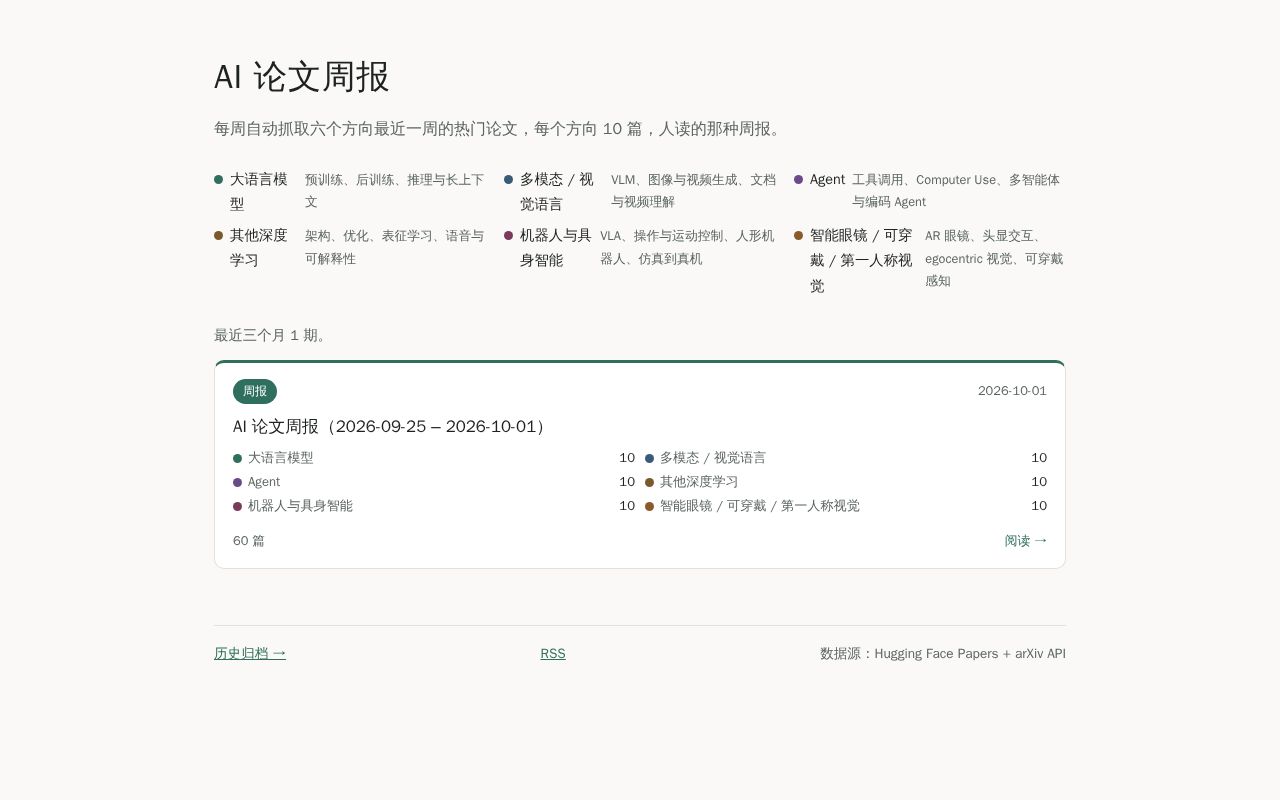The height and width of the screenshot is (800, 1280).
Task: Click the 机器人与具身智能 row inside the card
Action: tap(434, 506)
